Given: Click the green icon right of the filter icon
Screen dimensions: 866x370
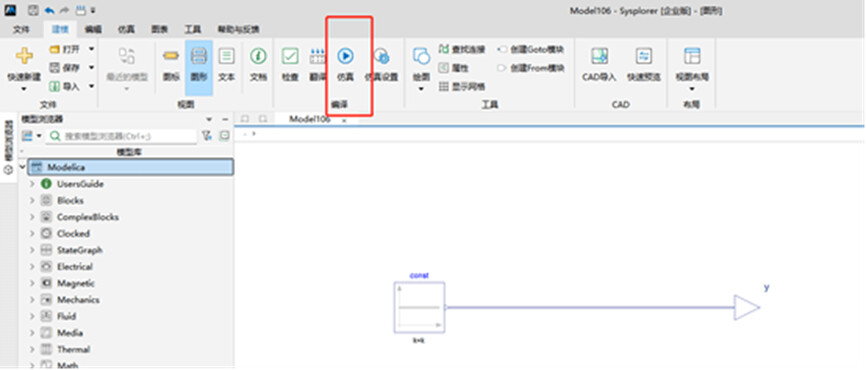Looking at the screenshot, I should [224, 135].
